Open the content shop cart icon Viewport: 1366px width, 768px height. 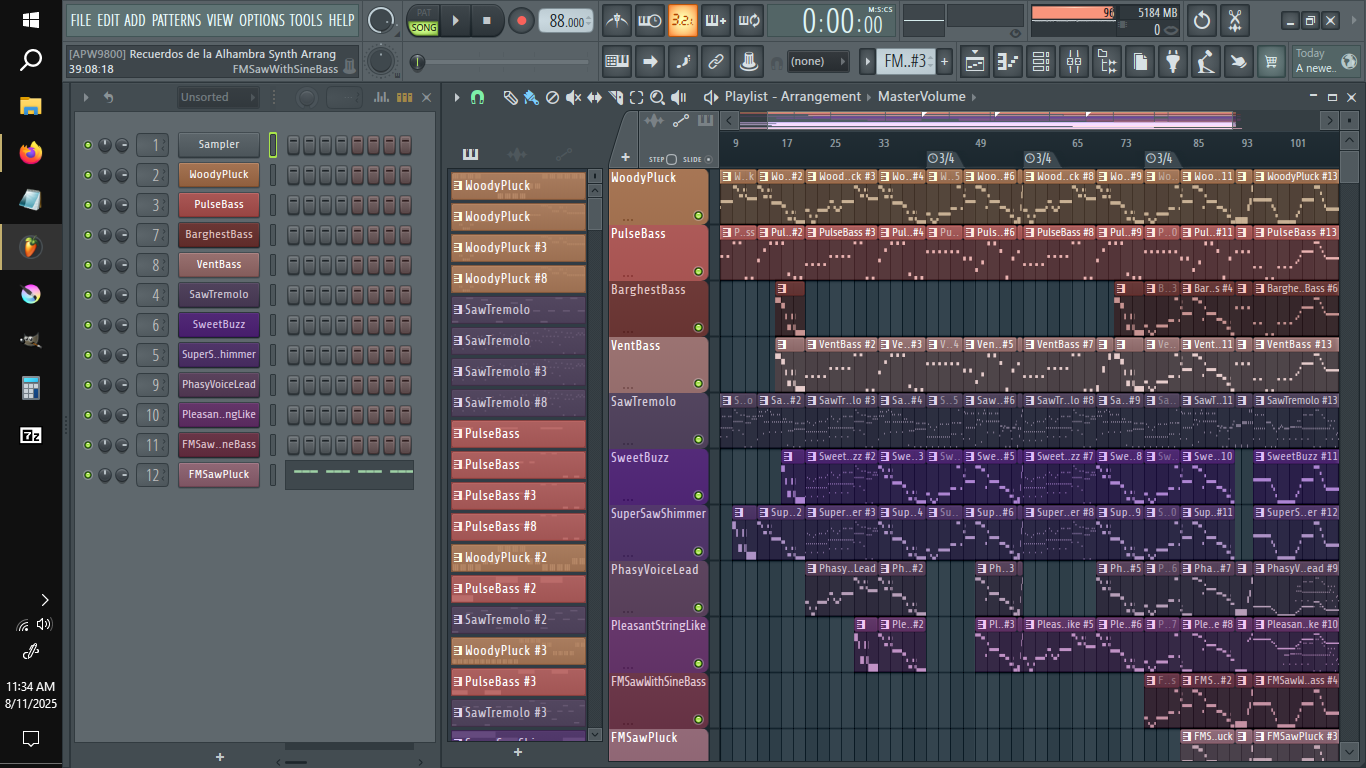1271,62
